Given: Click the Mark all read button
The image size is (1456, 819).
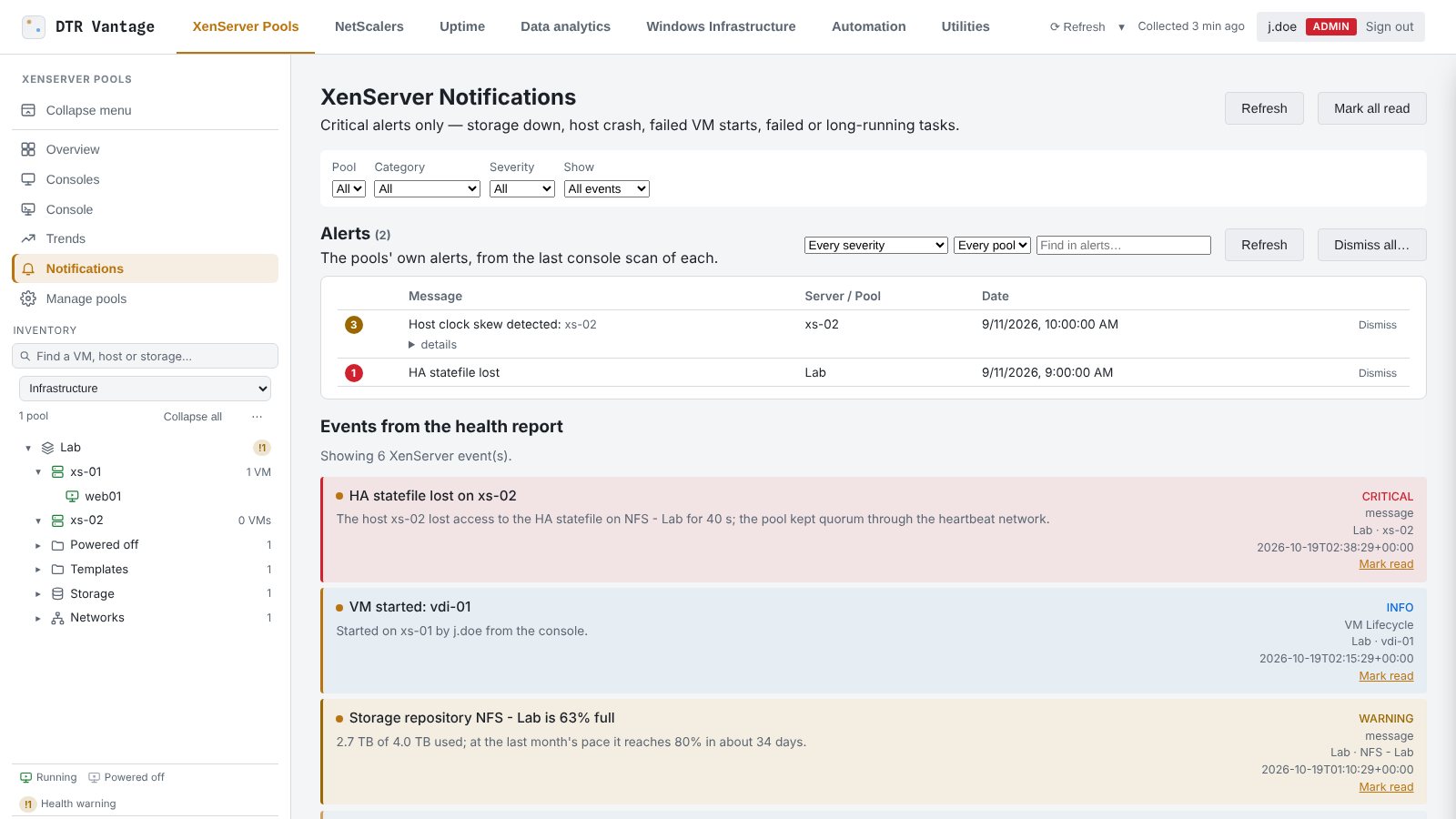Looking at the screenshot, I should coord(1371,108).
